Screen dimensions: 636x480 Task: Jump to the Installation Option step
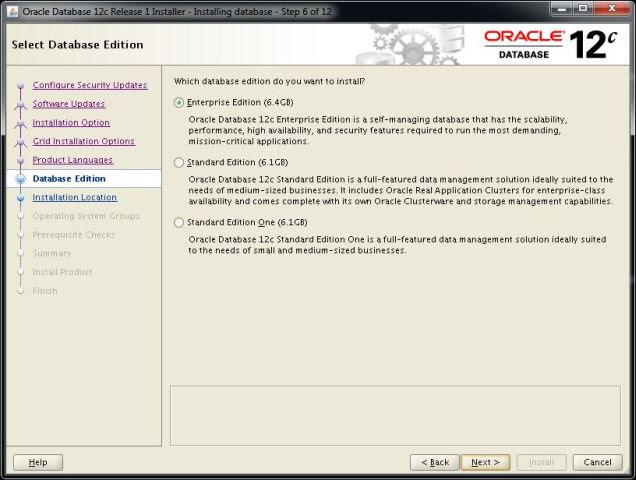click(71, 123)
